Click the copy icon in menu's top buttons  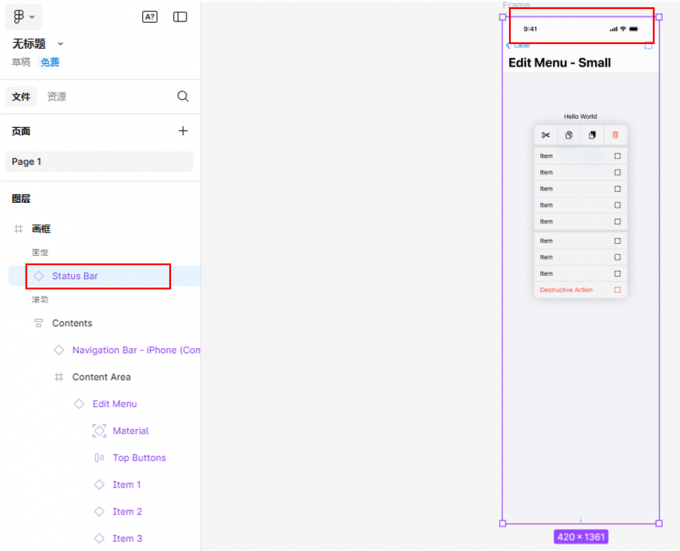click(x=569, y=135)
